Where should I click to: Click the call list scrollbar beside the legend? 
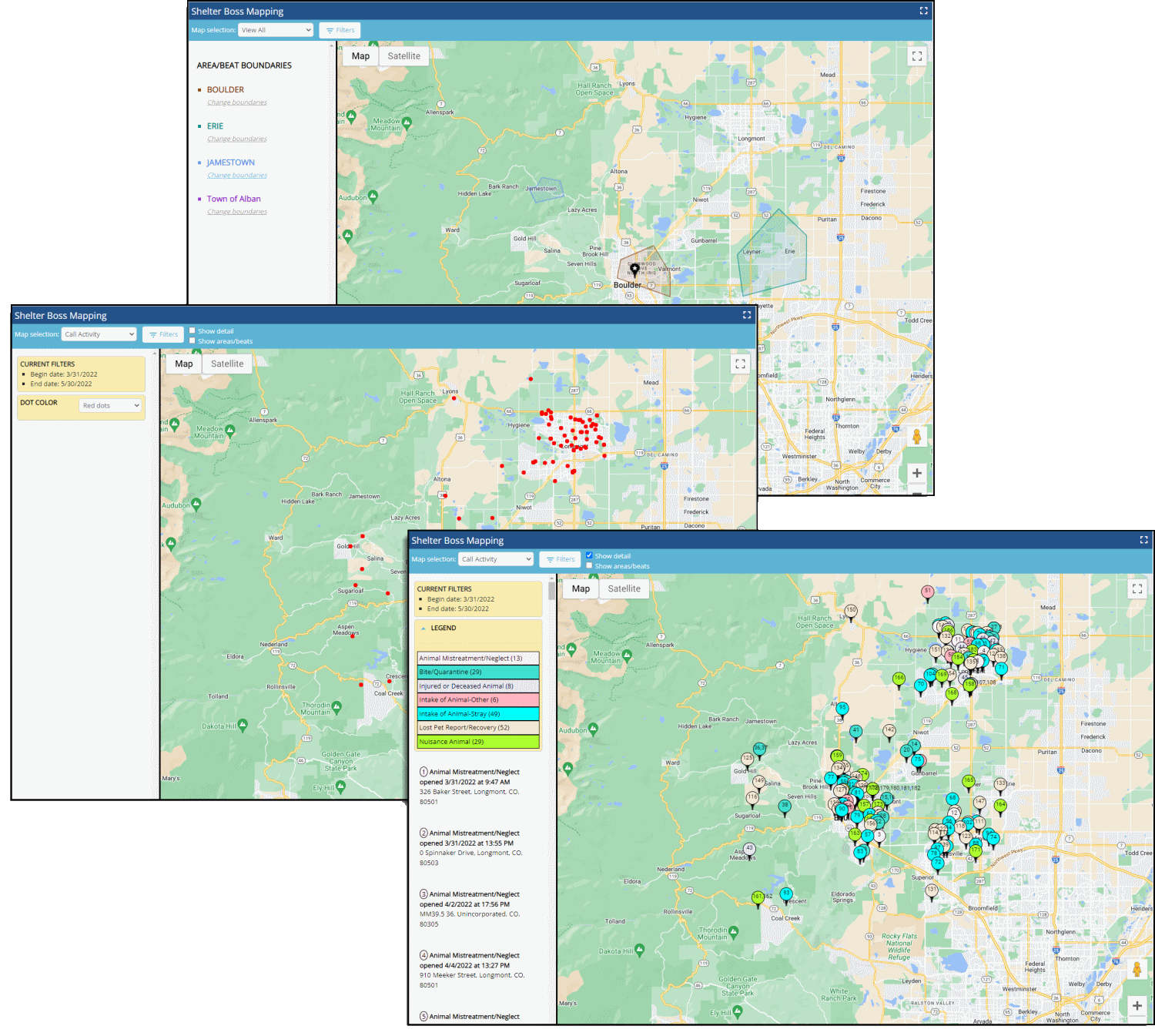[551, 592]
